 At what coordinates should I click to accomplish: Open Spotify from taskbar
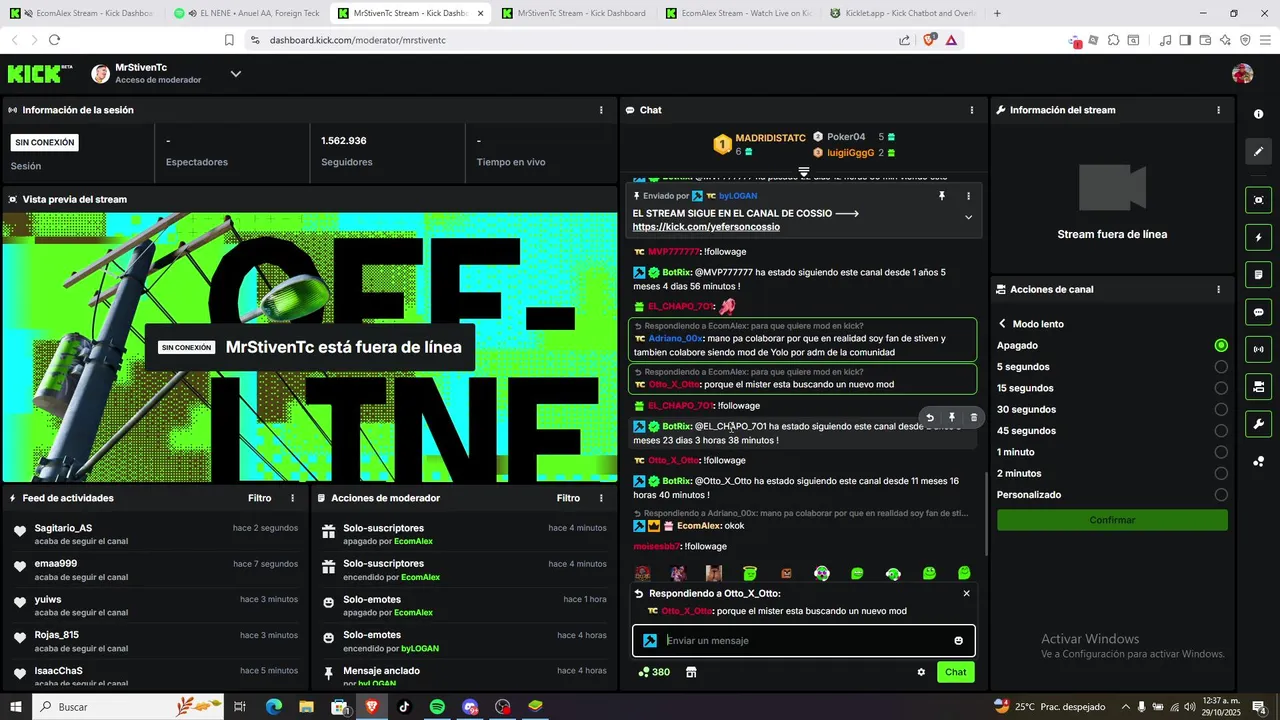coord(437,707)
